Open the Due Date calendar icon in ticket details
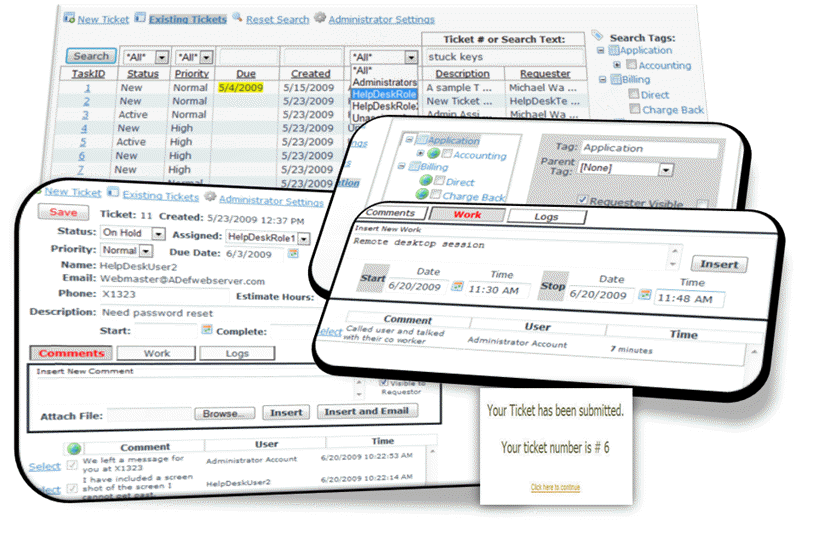 point(293,253)
